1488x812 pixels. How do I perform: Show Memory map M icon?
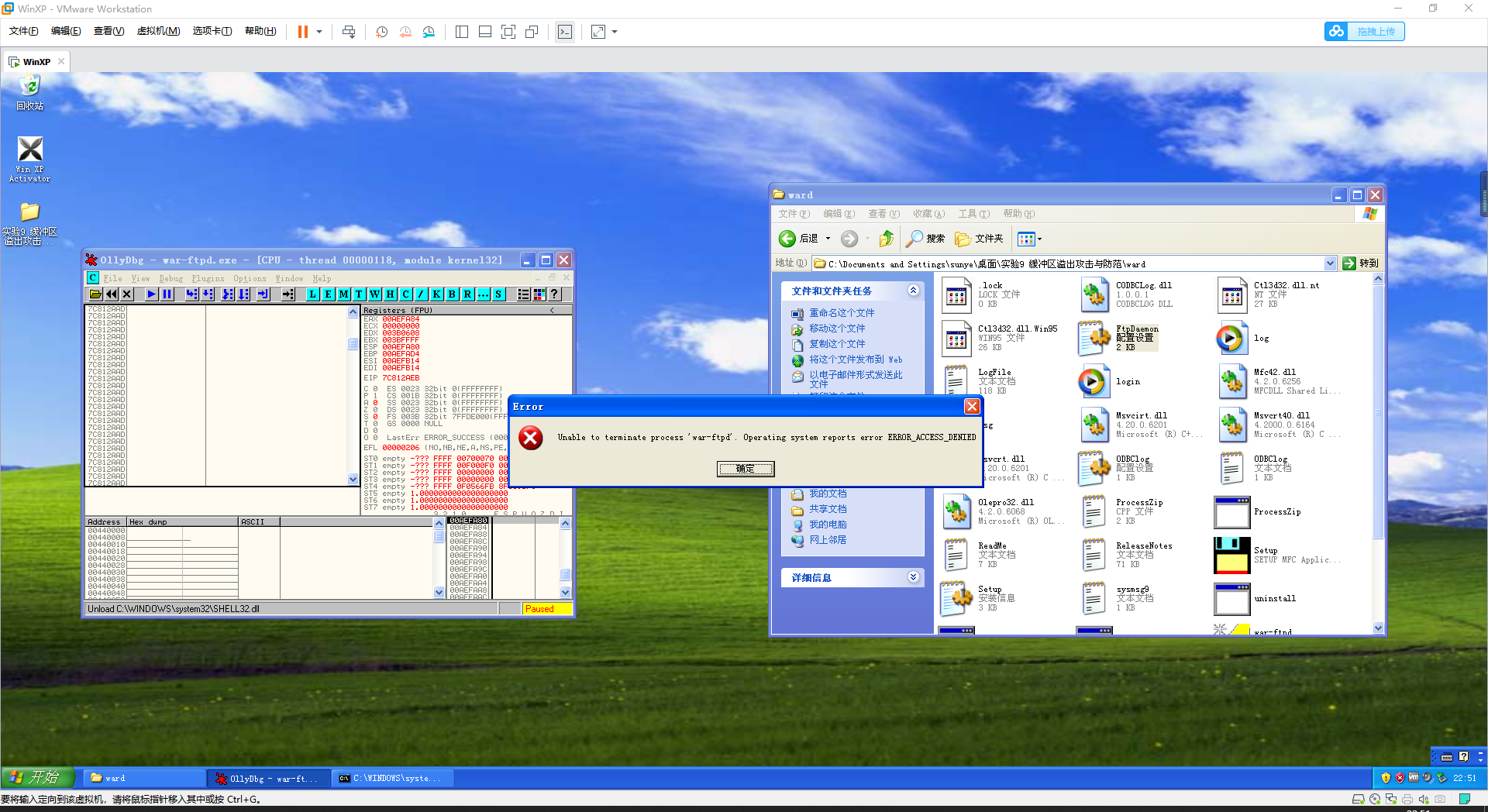(x=343, y=294)
